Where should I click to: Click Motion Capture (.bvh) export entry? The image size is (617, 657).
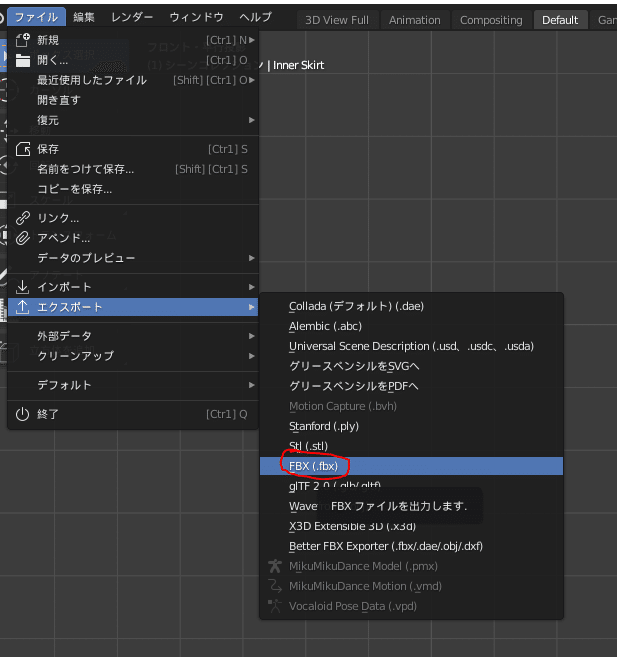[x=411, y=406]
